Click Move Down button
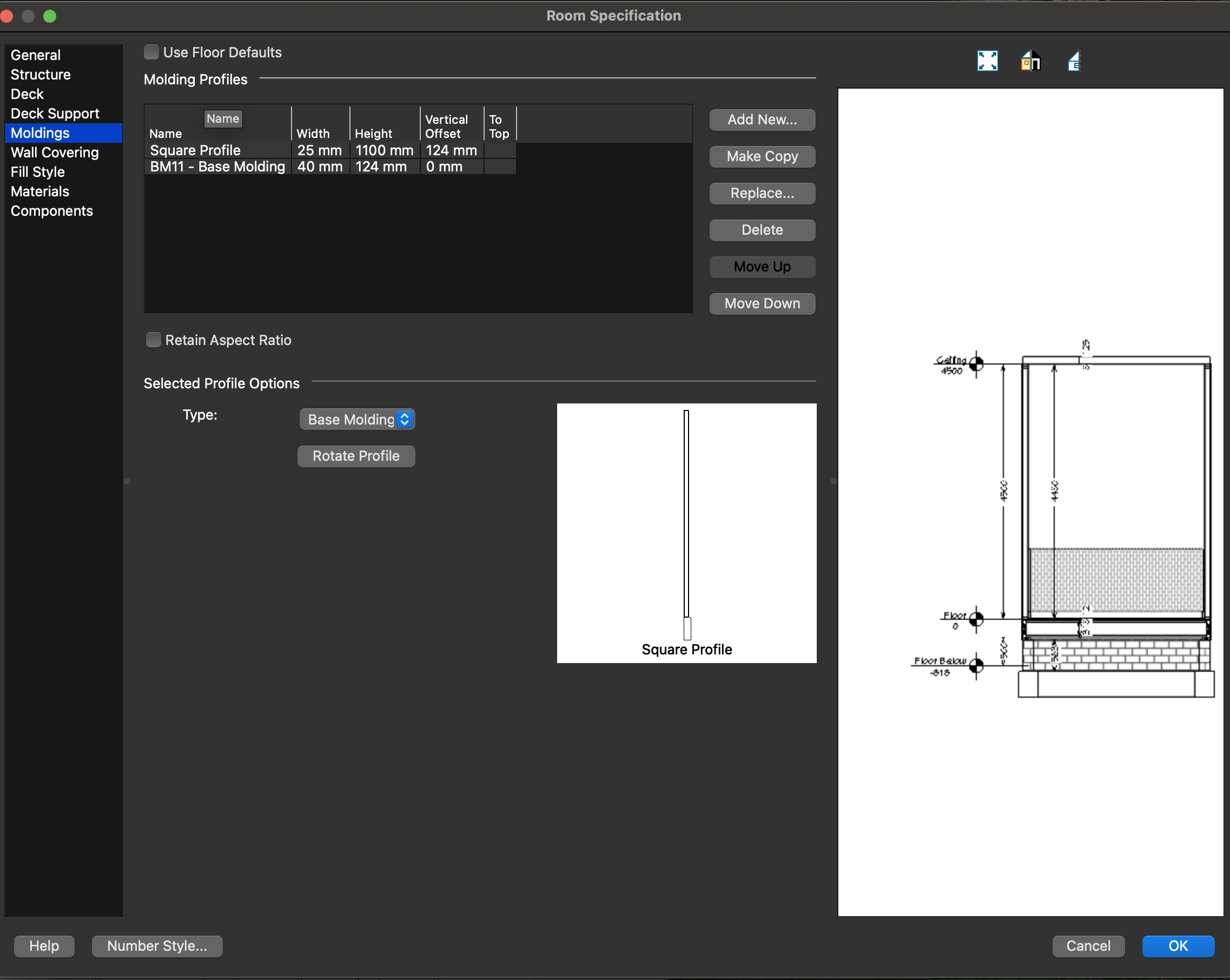Image resolution: width=1230 pixels, height=980 pixels. (x=762, y=303)
